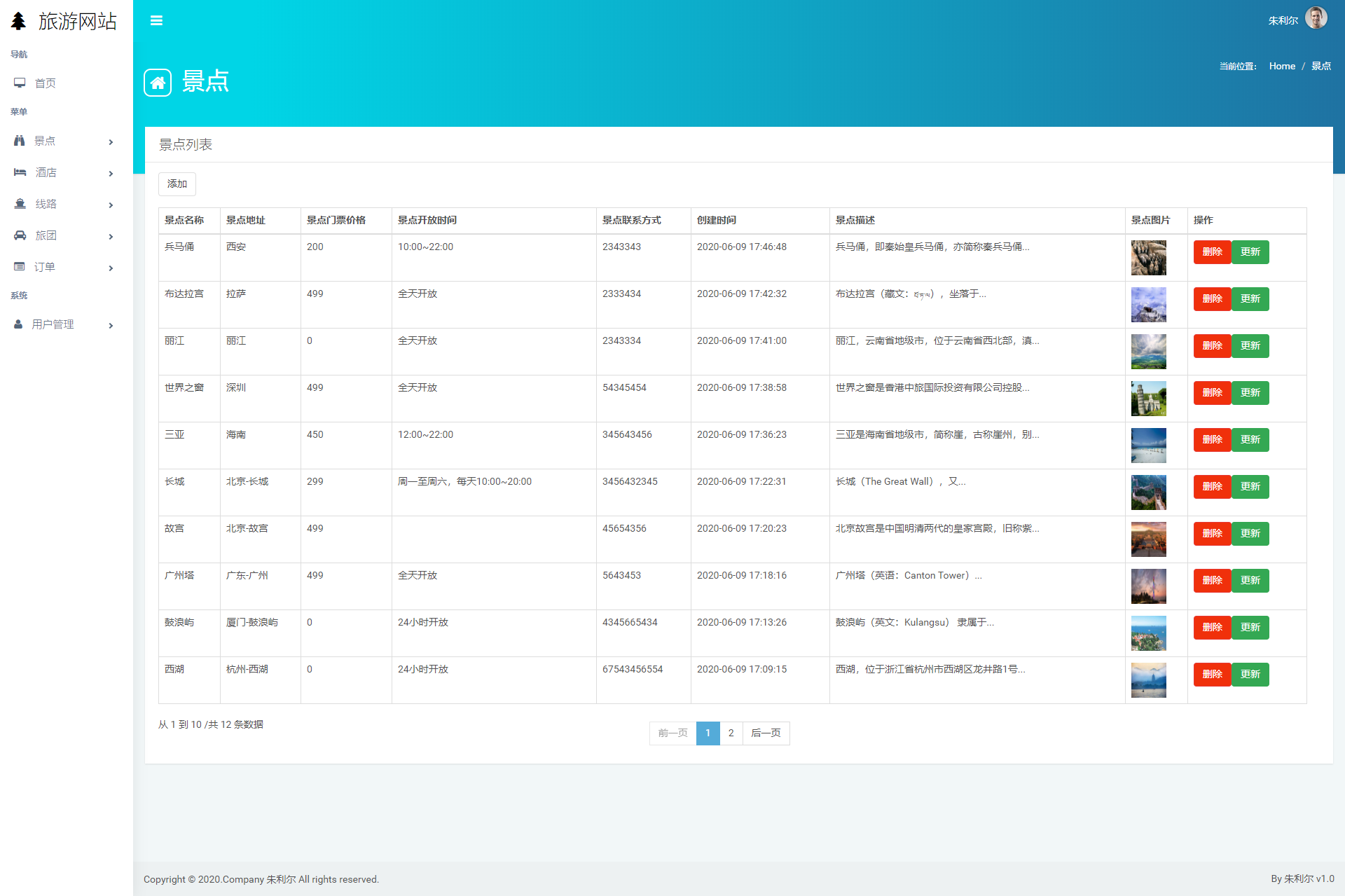Click the 后一页 next page button
The height and width of the screenshot is (896, 1345).
tap(766, 733)
